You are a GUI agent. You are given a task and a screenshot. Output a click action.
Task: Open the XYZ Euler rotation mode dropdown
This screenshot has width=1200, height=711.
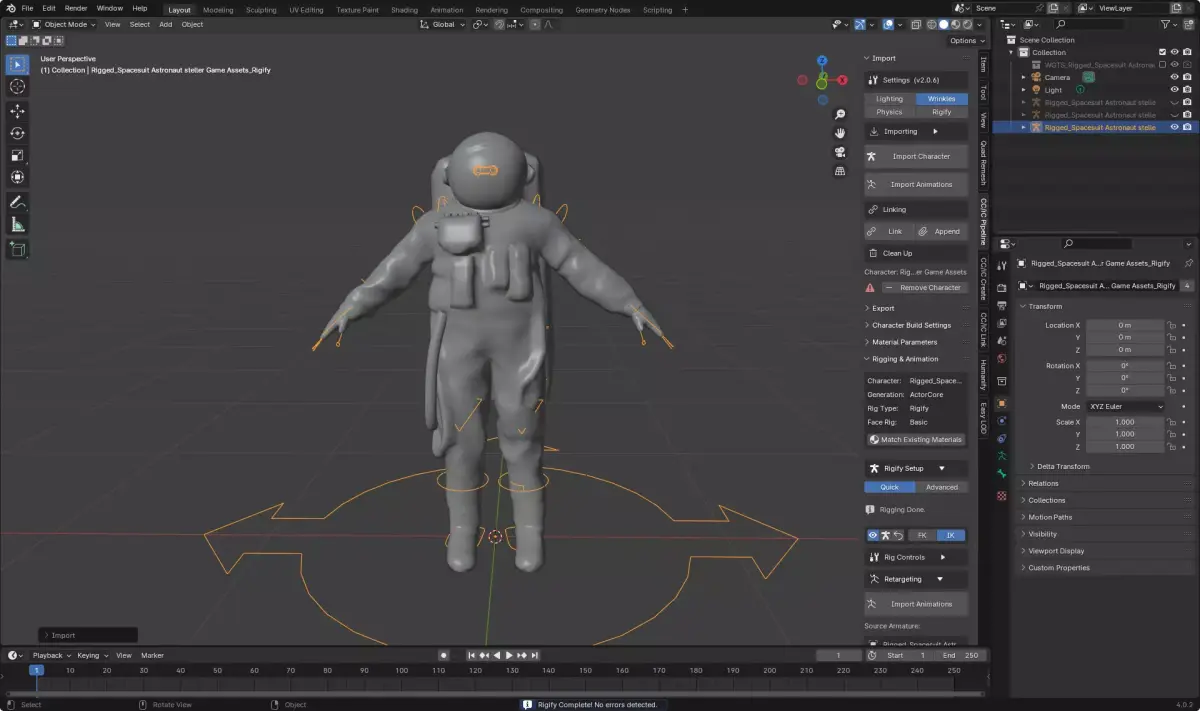pyautogui.click(x=1125, y=407)
